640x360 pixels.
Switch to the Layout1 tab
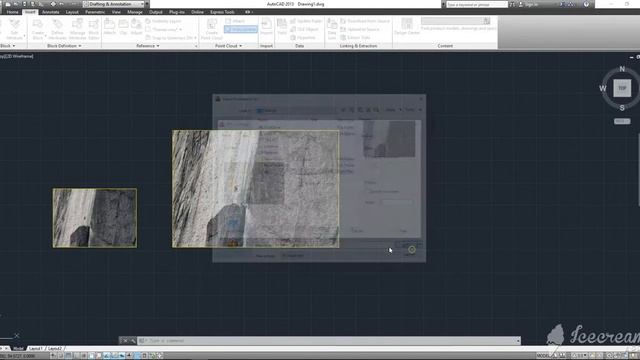coord(36,349)
